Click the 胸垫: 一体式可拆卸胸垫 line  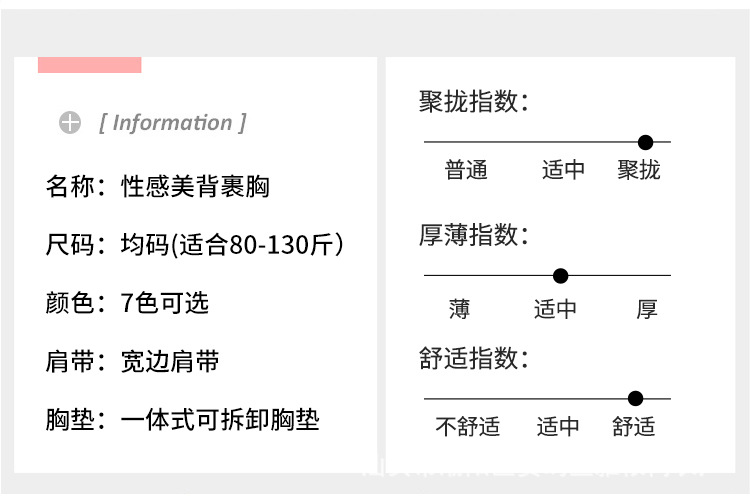tap(182, 420)
